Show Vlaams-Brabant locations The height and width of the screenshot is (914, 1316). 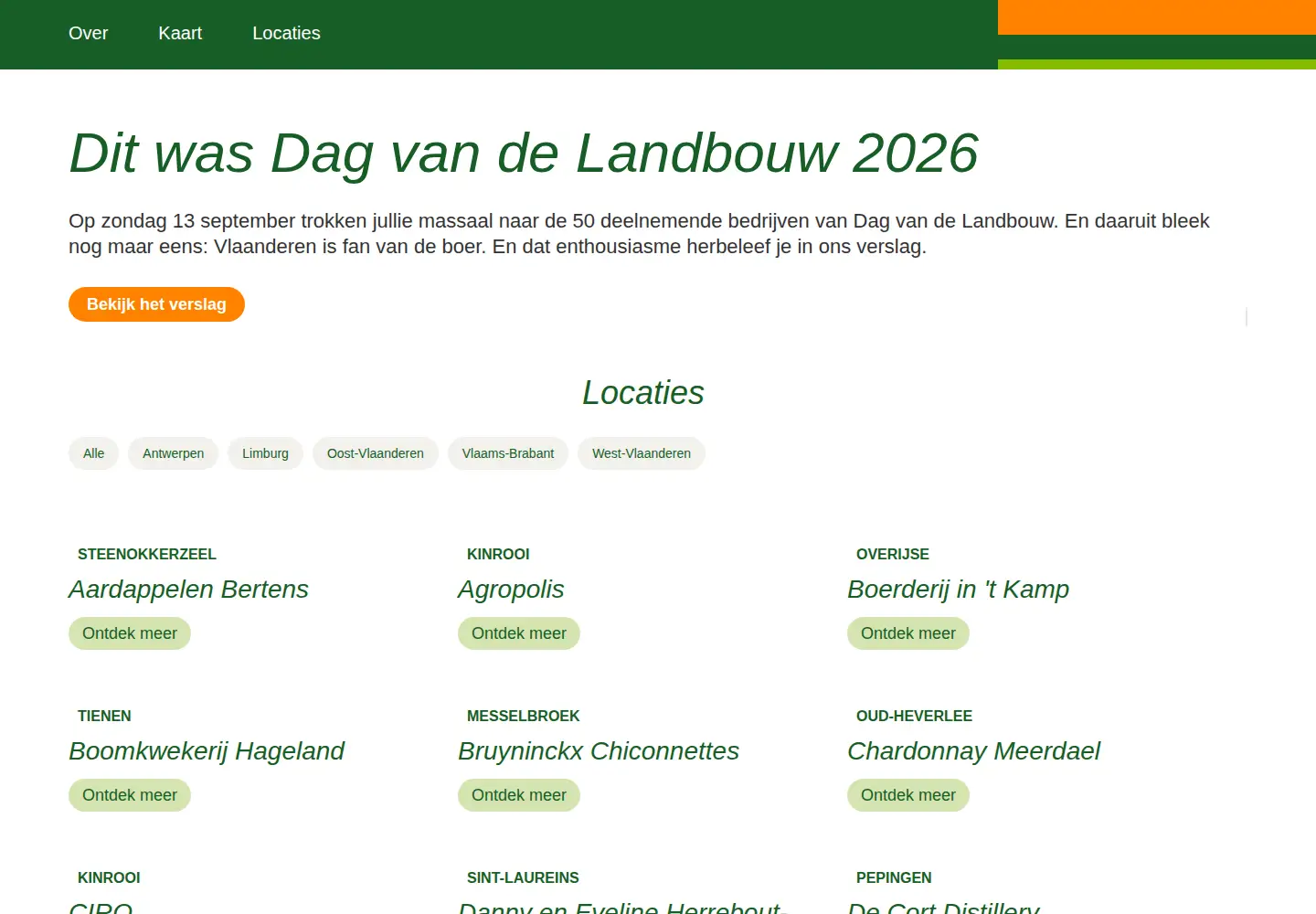coord(508,453)
